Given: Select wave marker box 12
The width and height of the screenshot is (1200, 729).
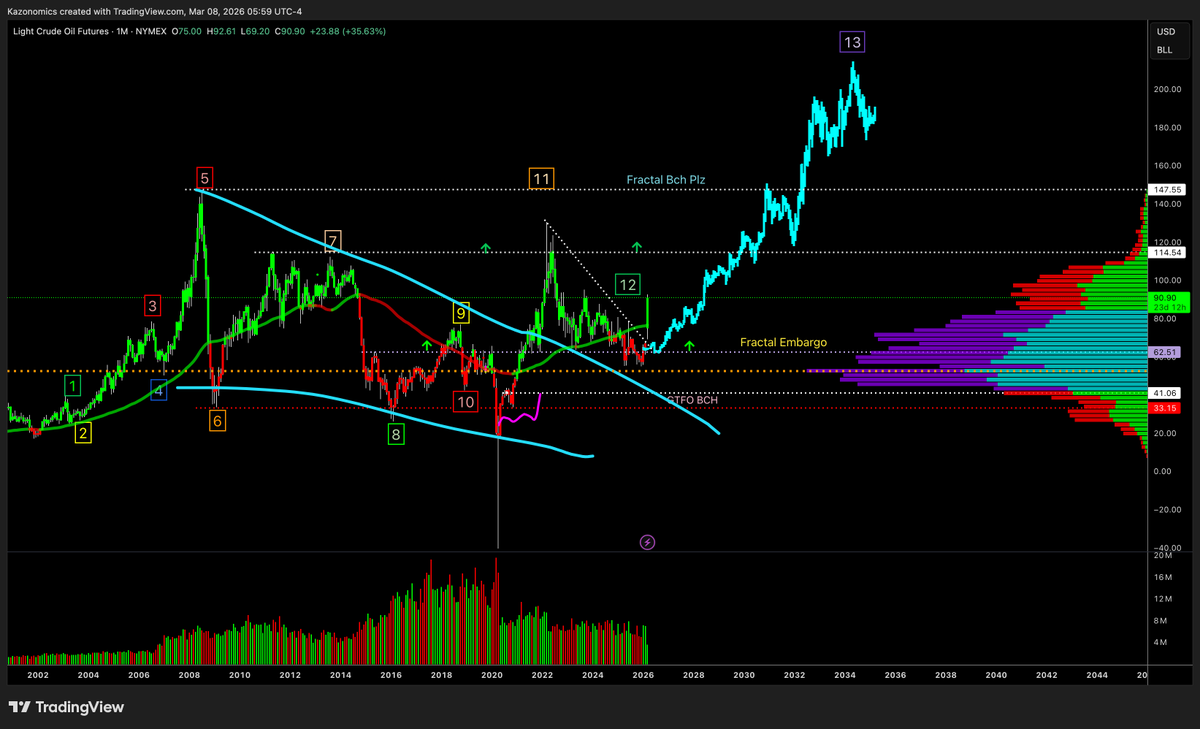Looking at the screenshot, I should pyautogui.click(x=627, y=284).
